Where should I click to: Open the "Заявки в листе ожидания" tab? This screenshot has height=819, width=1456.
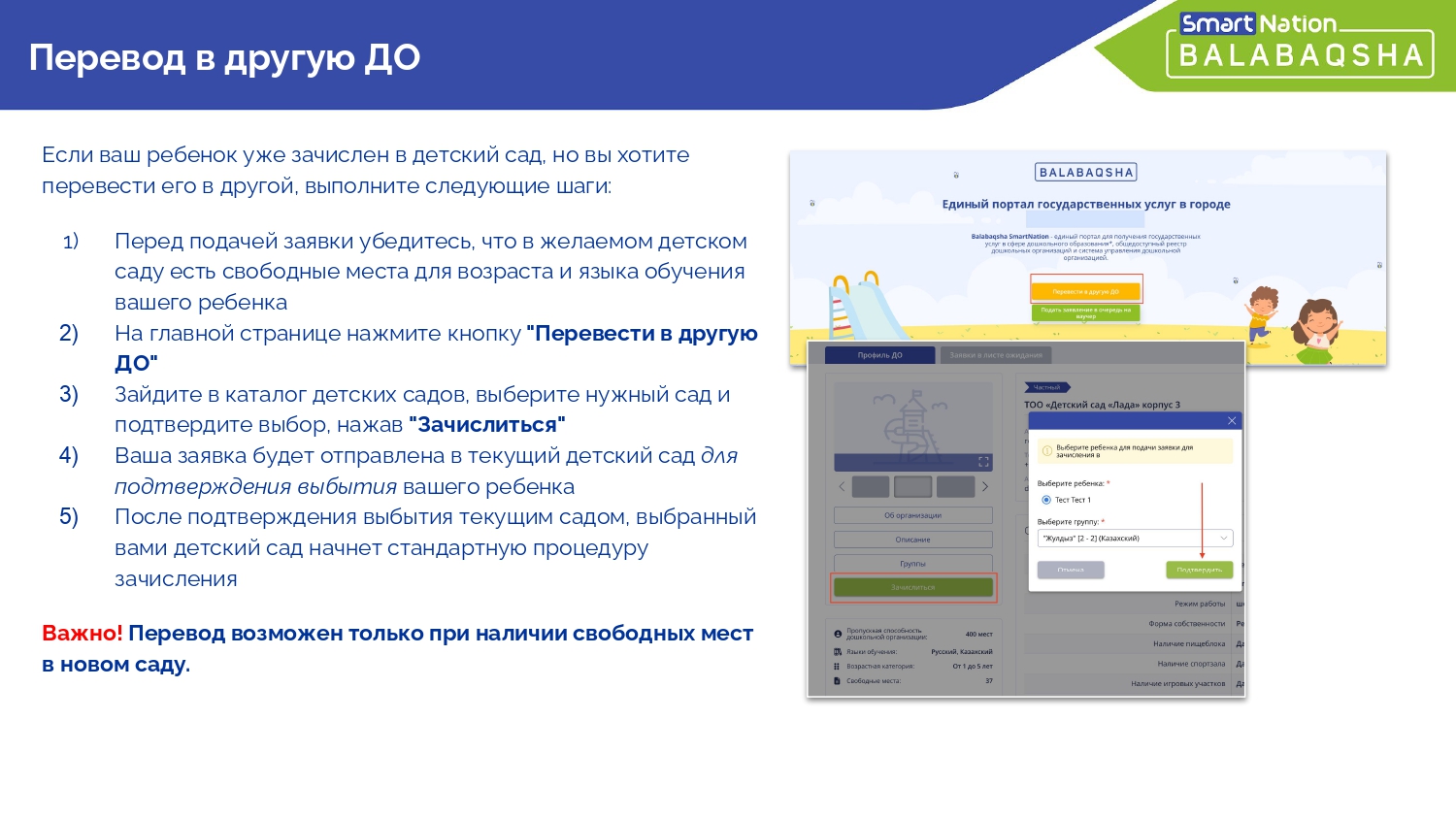click(x=995, y=355)
